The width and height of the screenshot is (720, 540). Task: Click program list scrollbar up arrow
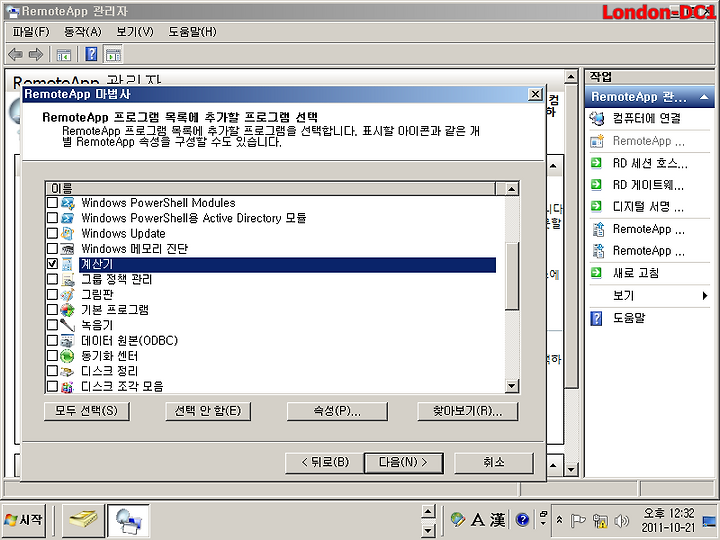tap(512, 189)
